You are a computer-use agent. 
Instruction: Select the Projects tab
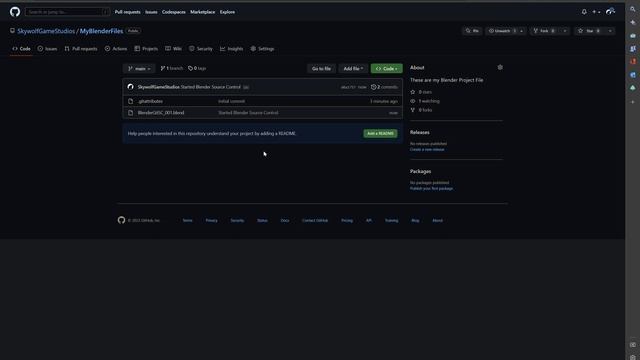click(x=146, y=49)
